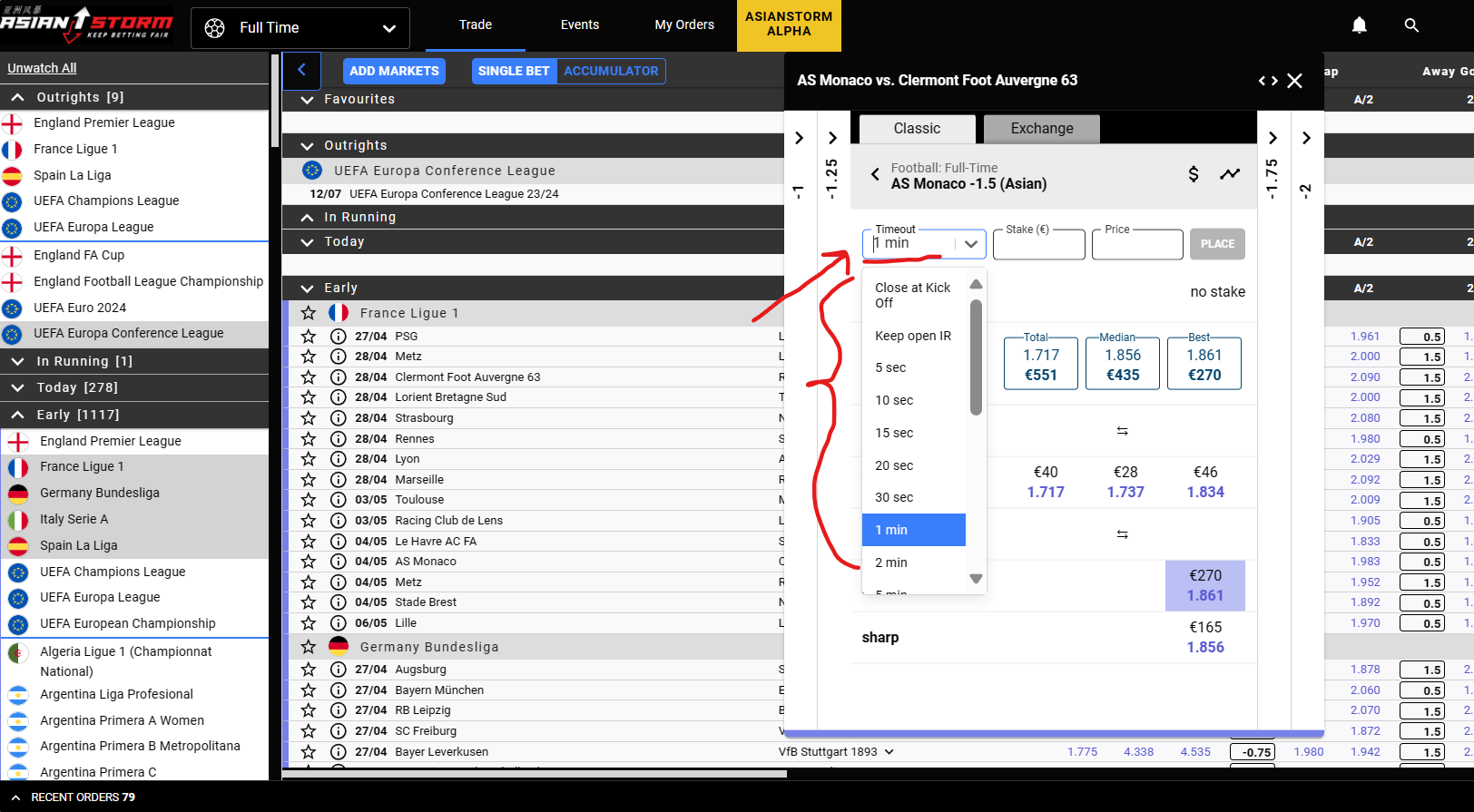The image size is (1474, 812).
Task: Choose ACCUMULATOR mode
Action: click(x=611, y=71)
